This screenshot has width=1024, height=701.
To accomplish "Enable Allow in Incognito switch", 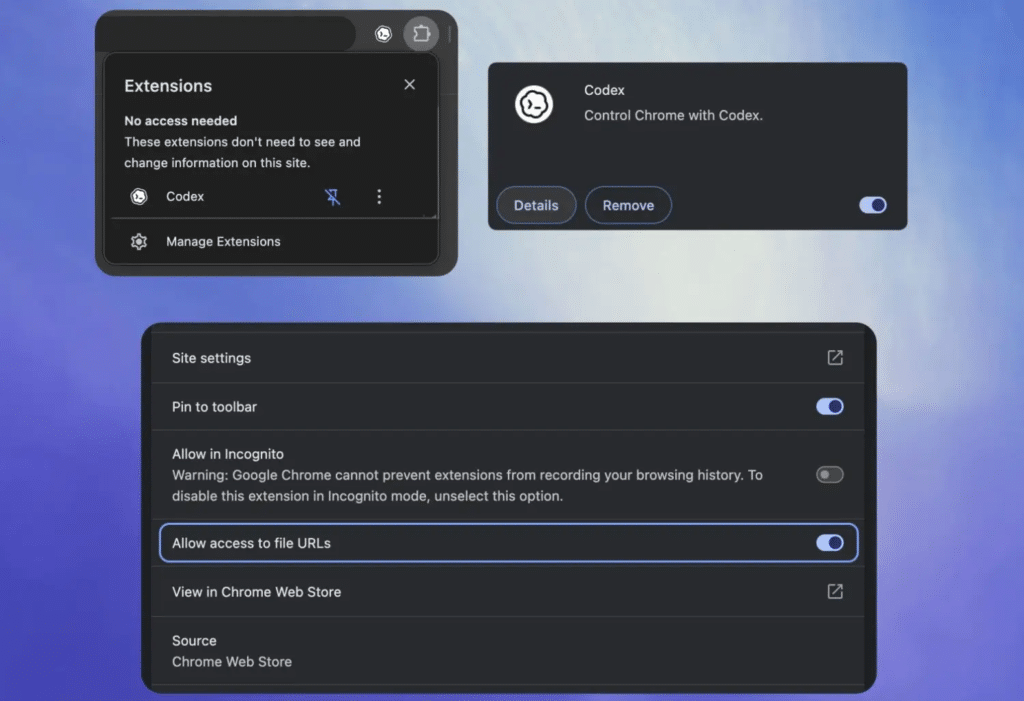I will pos(829,474).
